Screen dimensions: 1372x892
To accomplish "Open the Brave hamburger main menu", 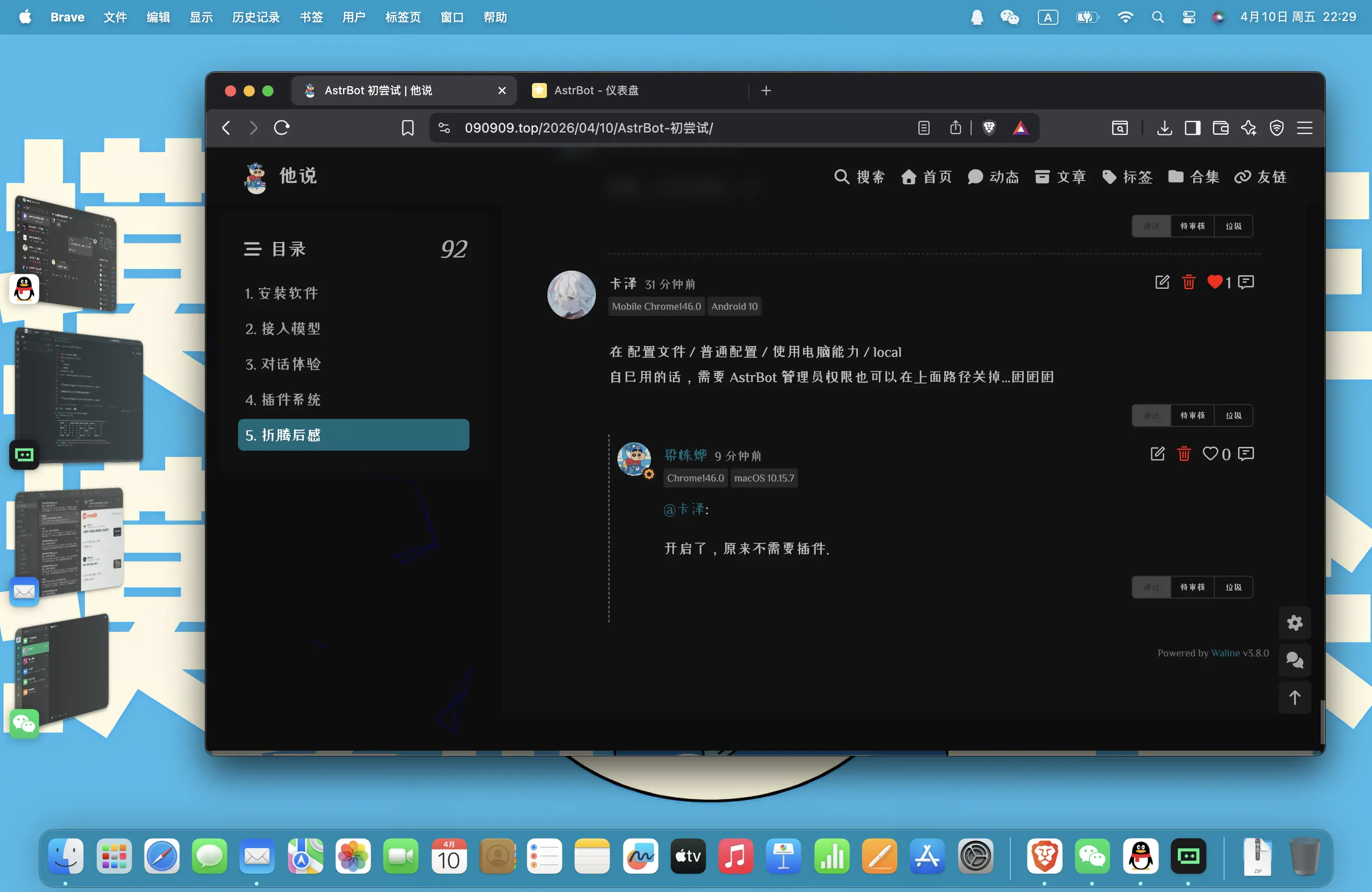I will click(1304, 128).
